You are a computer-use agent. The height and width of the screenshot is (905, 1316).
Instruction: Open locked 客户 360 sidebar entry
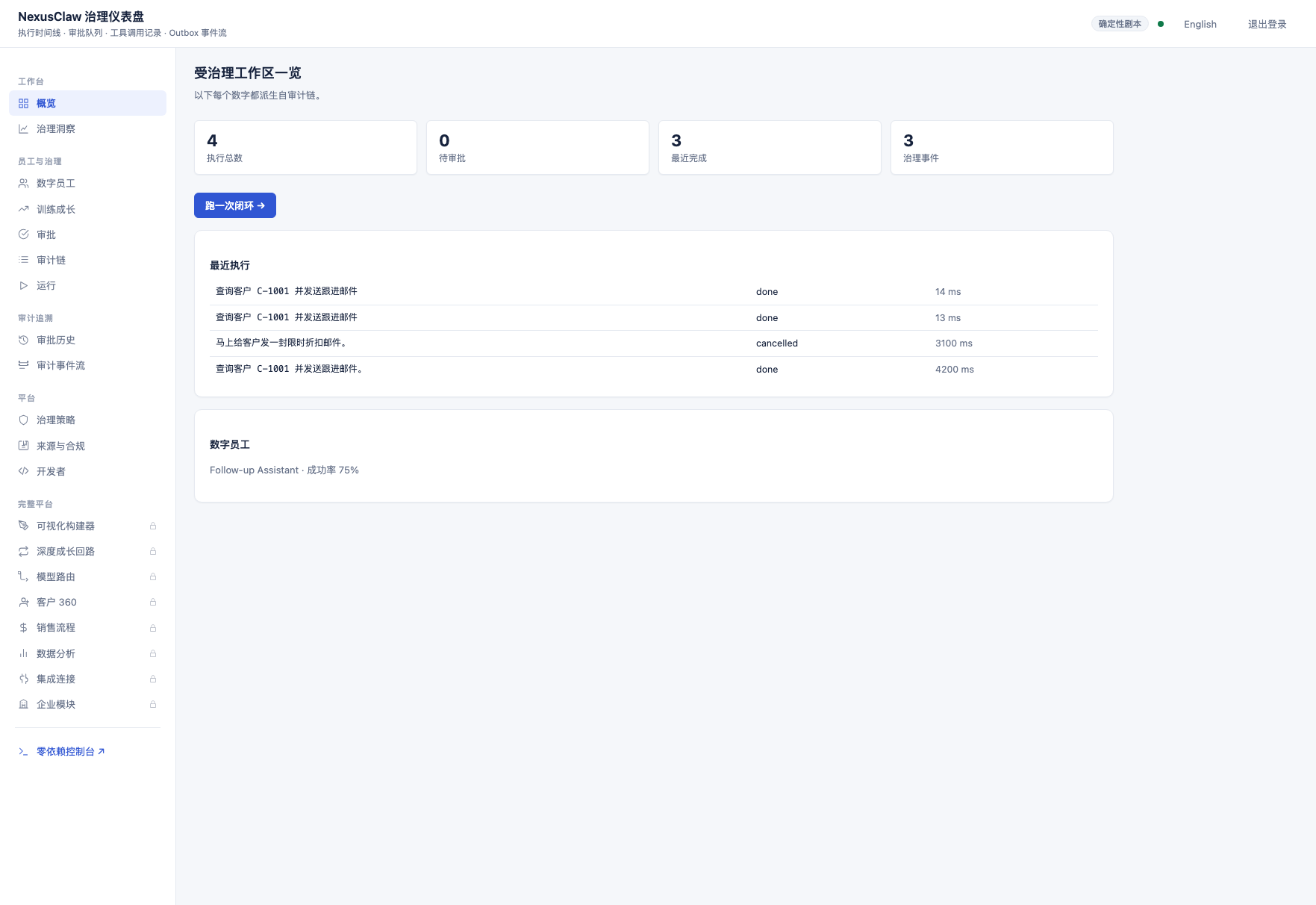pyautogui.click(x=87, y=602)
